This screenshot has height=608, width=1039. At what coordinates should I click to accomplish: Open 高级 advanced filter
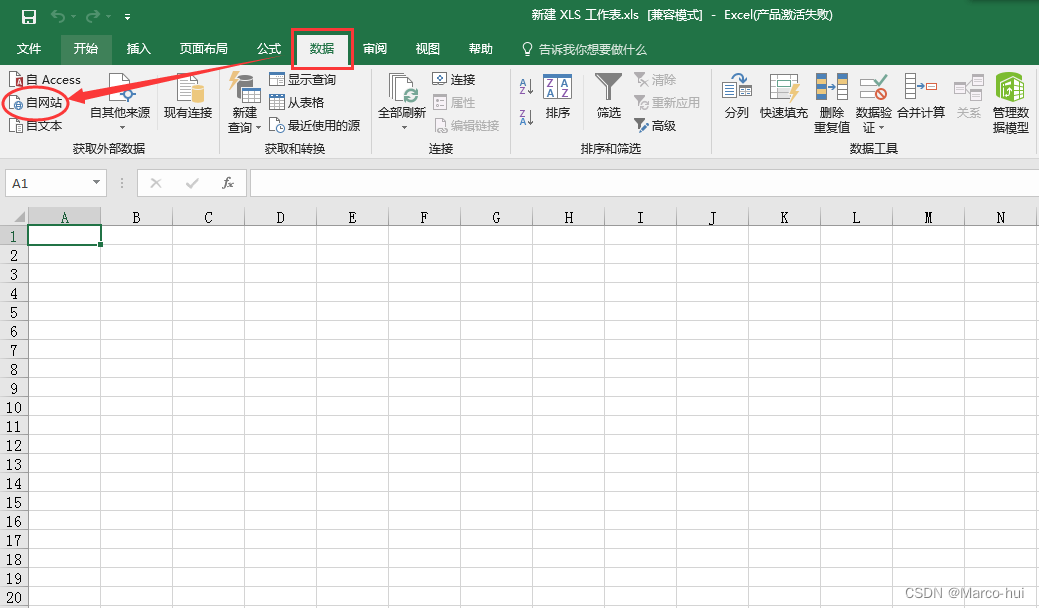(655, 125)
